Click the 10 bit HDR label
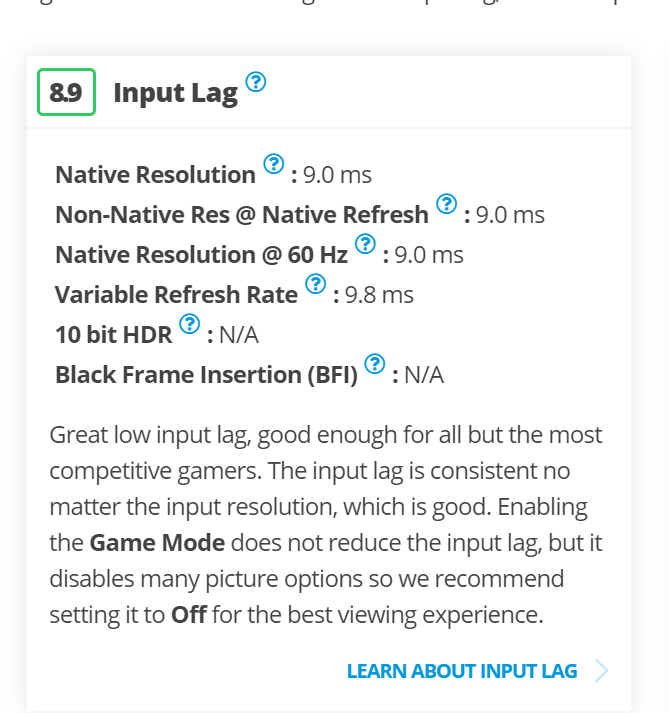669x713 pixels. (113, 335)
